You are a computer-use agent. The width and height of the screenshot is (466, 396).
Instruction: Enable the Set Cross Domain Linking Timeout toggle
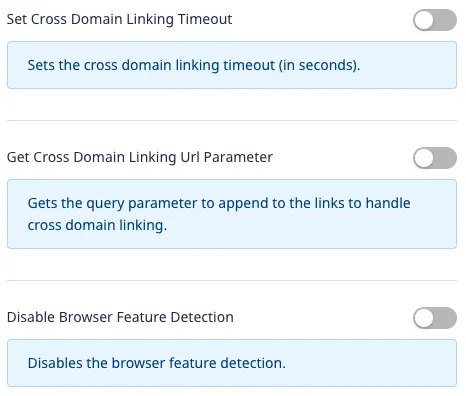(x=435, y=20)
